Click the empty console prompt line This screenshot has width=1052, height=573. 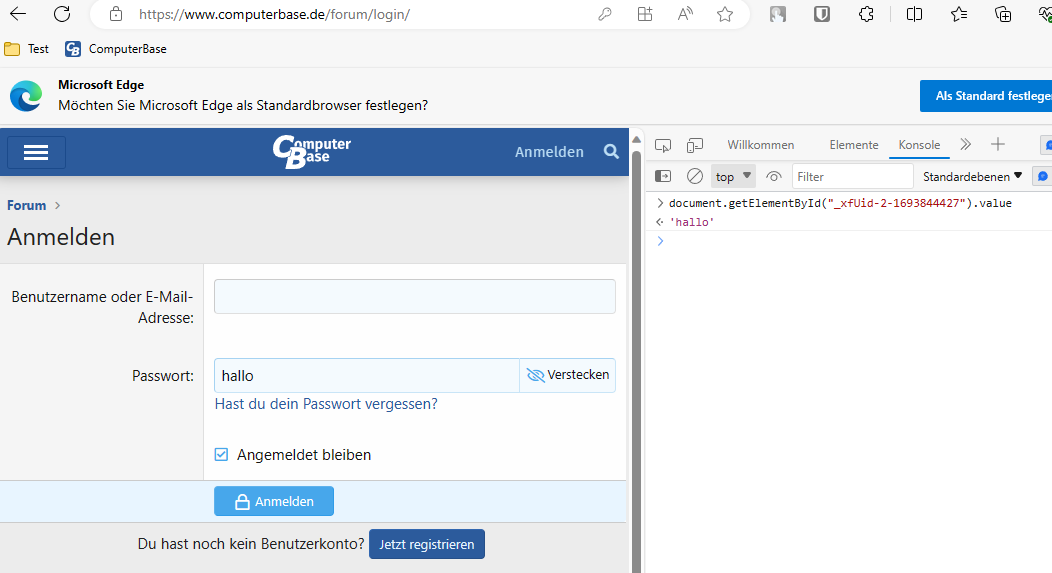pos(849,241)
